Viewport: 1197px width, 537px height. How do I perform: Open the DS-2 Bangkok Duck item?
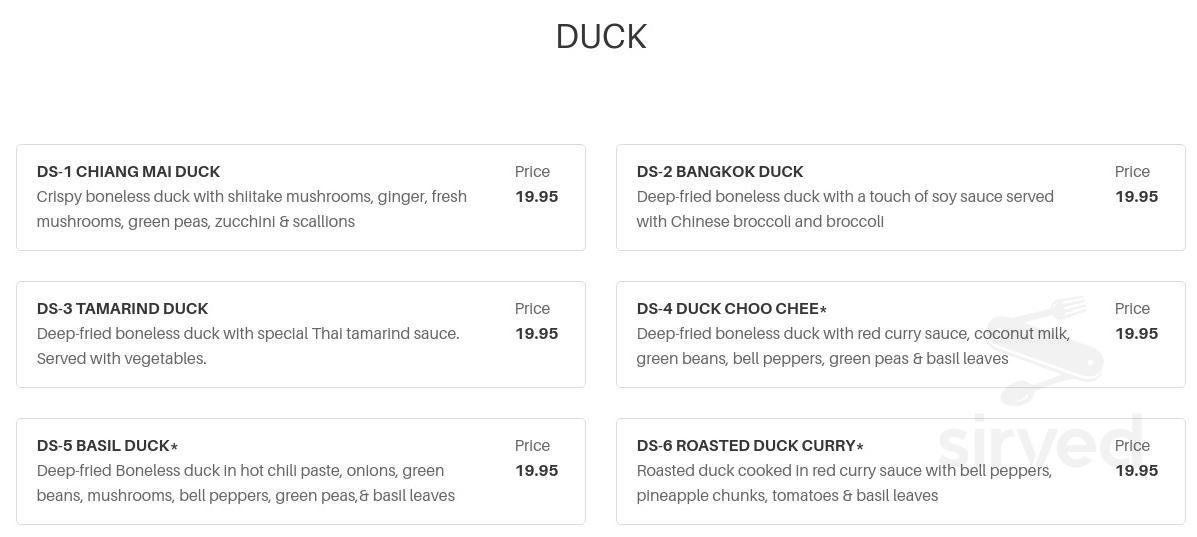point(901,197)
